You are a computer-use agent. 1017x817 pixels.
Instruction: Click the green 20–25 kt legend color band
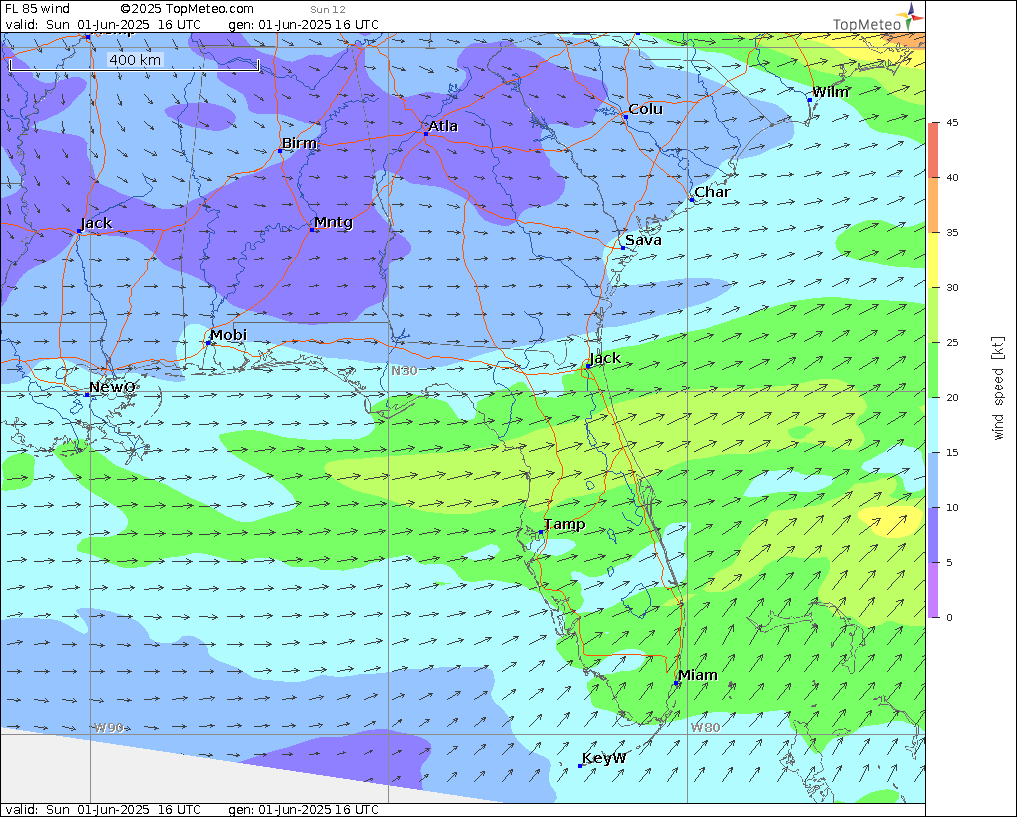(x=933, y=370)
